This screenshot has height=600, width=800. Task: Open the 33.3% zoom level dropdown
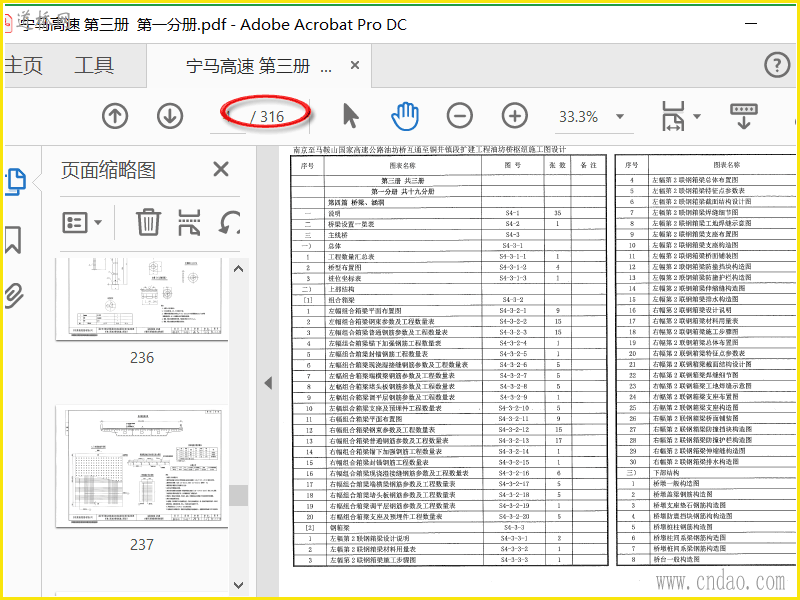click(x=620, y=117)
